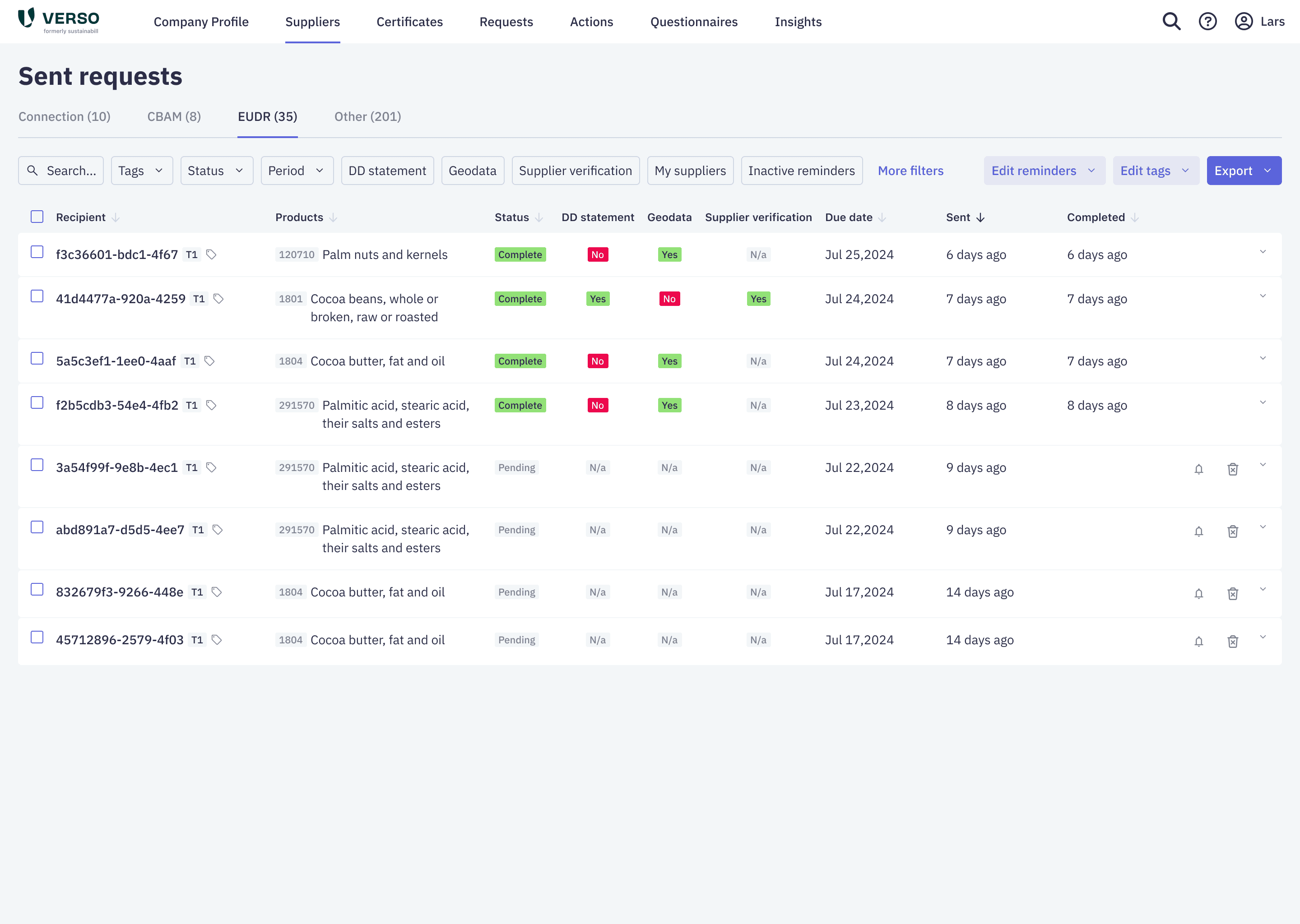Expand the Status filter dropdown
The width and height of the screenshot is (1300, 924).
click(x=215, y=170)
